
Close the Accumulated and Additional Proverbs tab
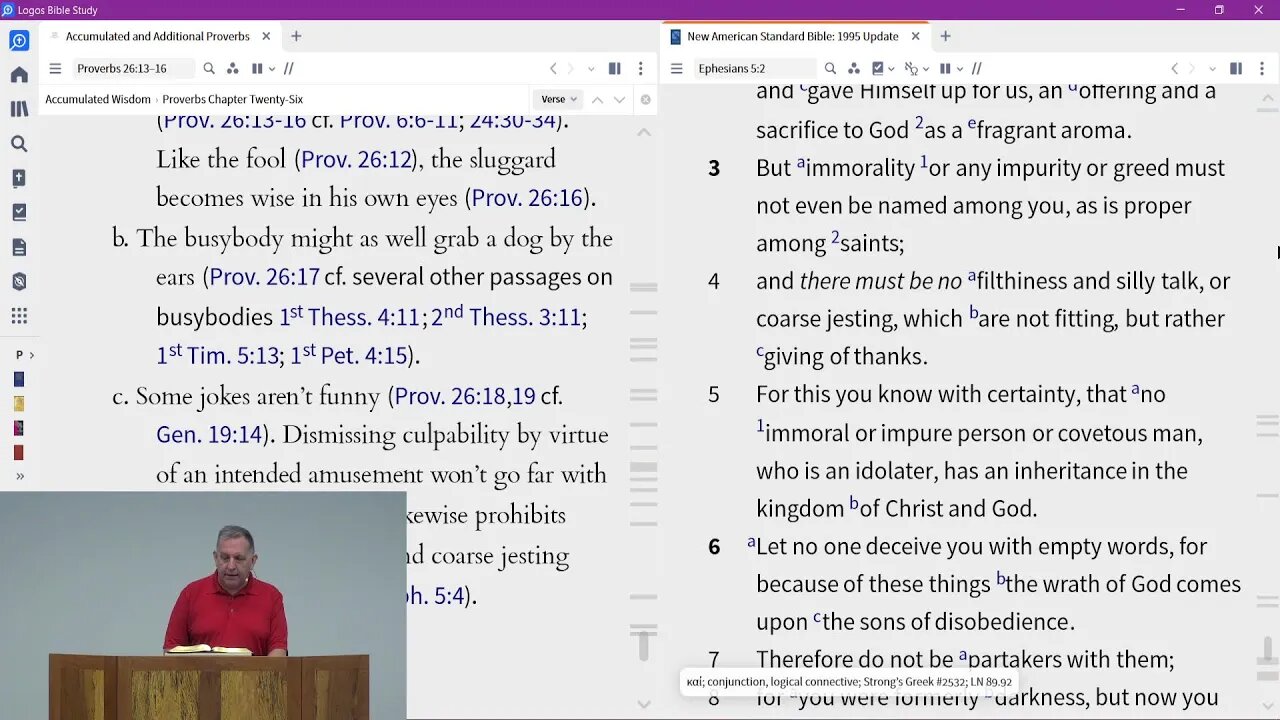pyautogui.click(x=266, y=36)
